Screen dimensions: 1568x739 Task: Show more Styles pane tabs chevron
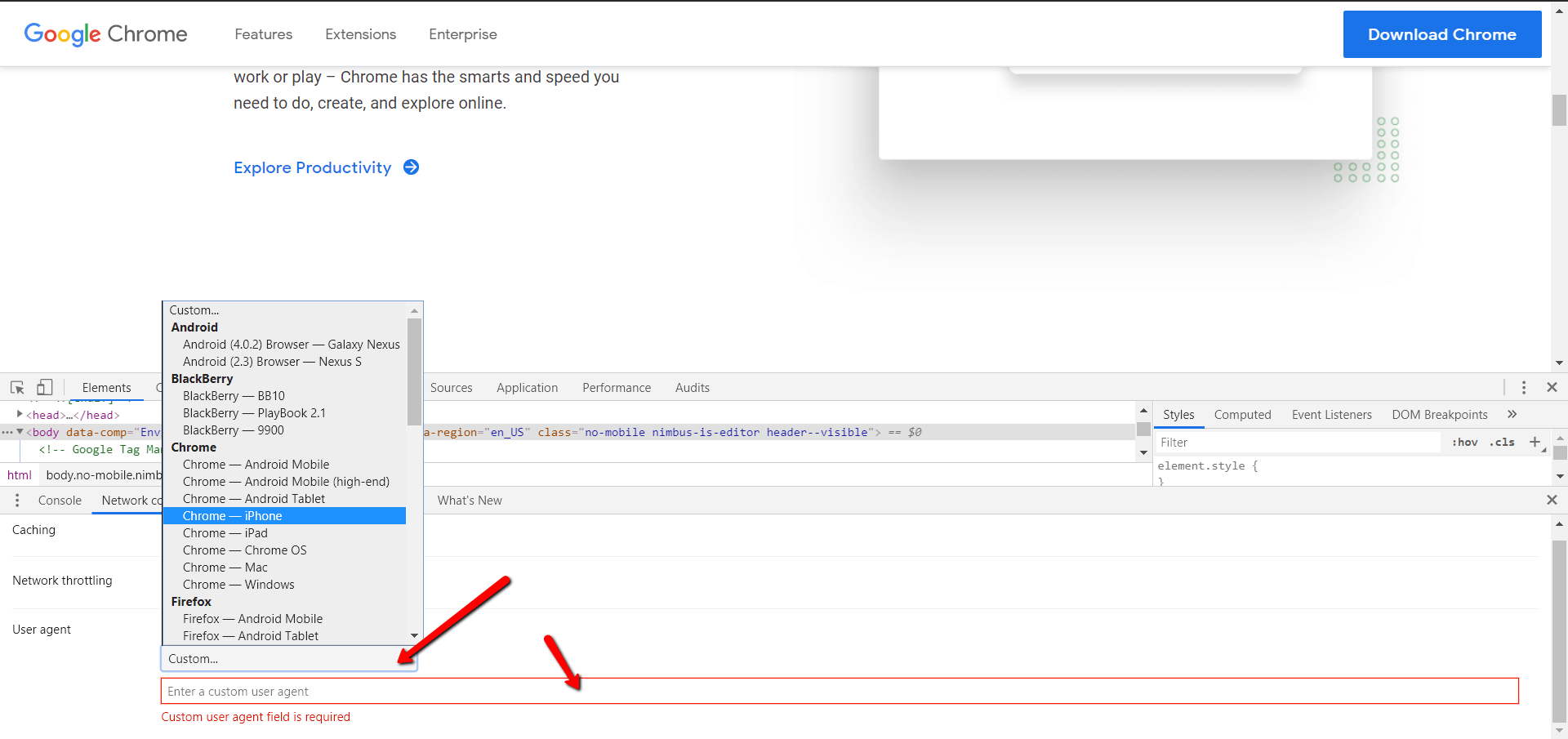pyautogui.click(x=1512, y=415)
